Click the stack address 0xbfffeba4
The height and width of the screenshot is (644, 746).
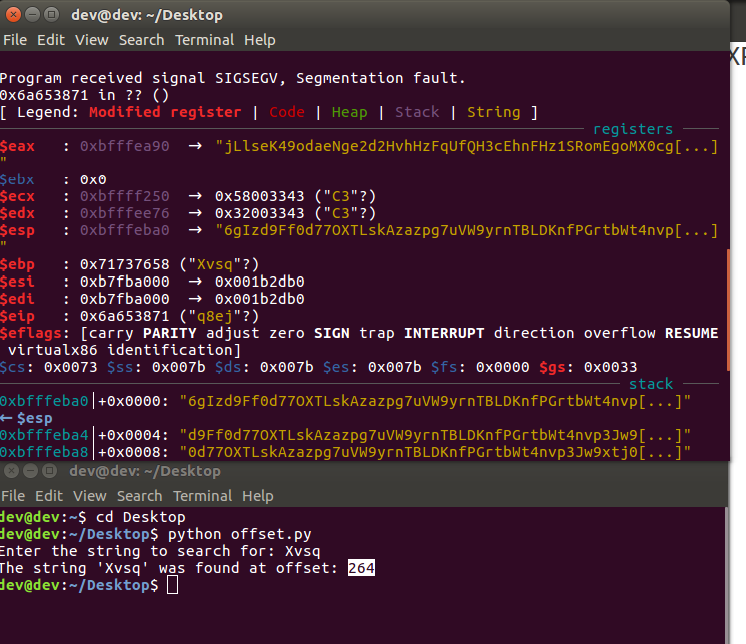point(44,435)
